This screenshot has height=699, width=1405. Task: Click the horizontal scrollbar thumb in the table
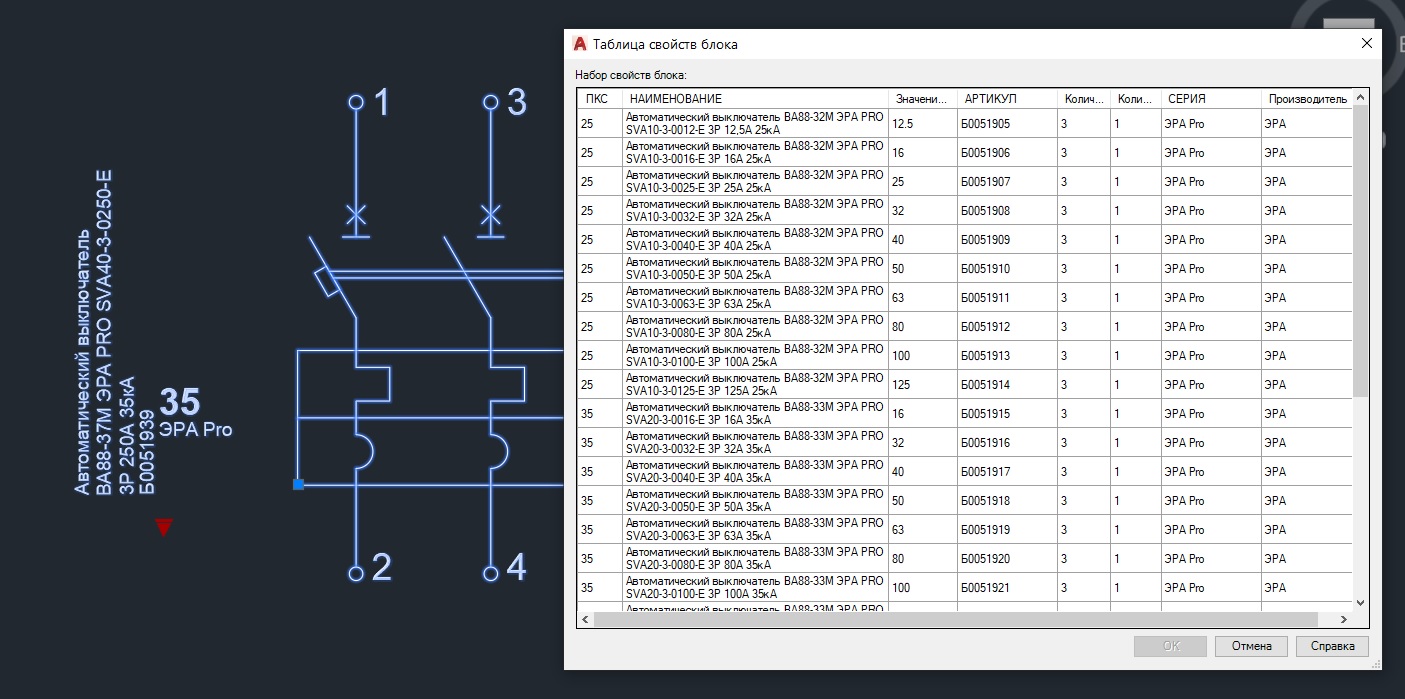(955, 619)
